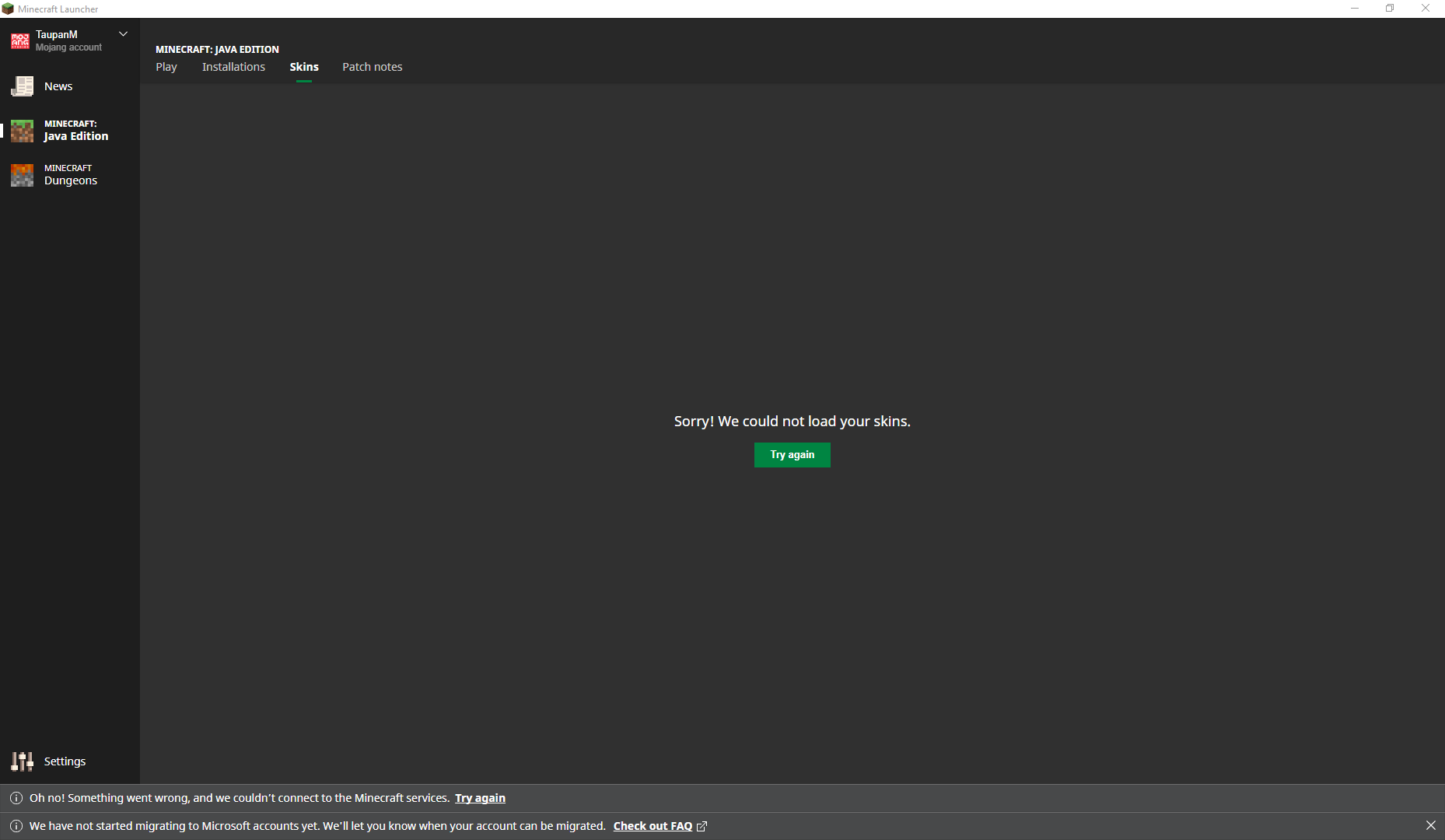Restore down the Minecraft Launcher window
The height and width of the screenshot is (840, 1445).
click(1390, 9)
